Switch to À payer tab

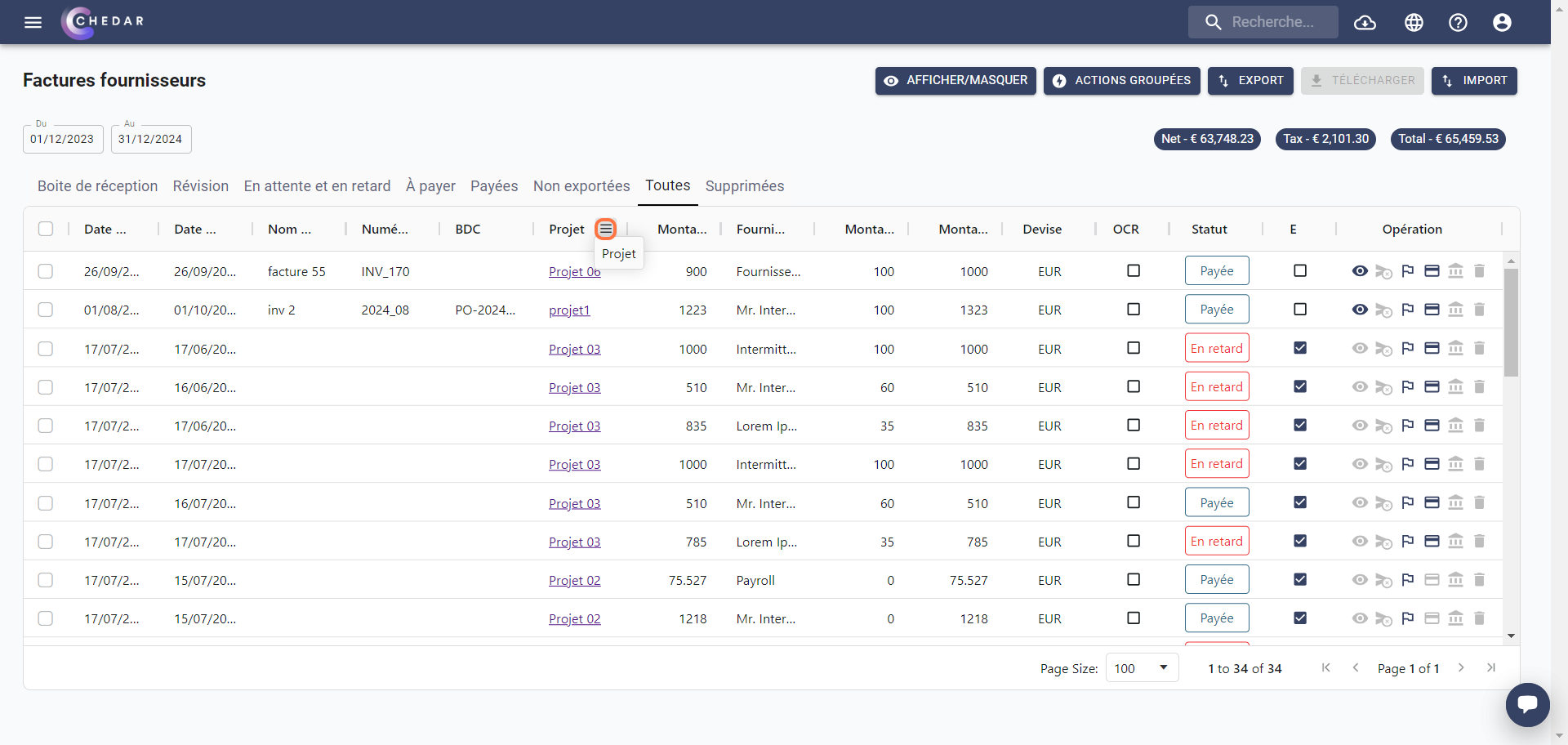click(430, 186)
